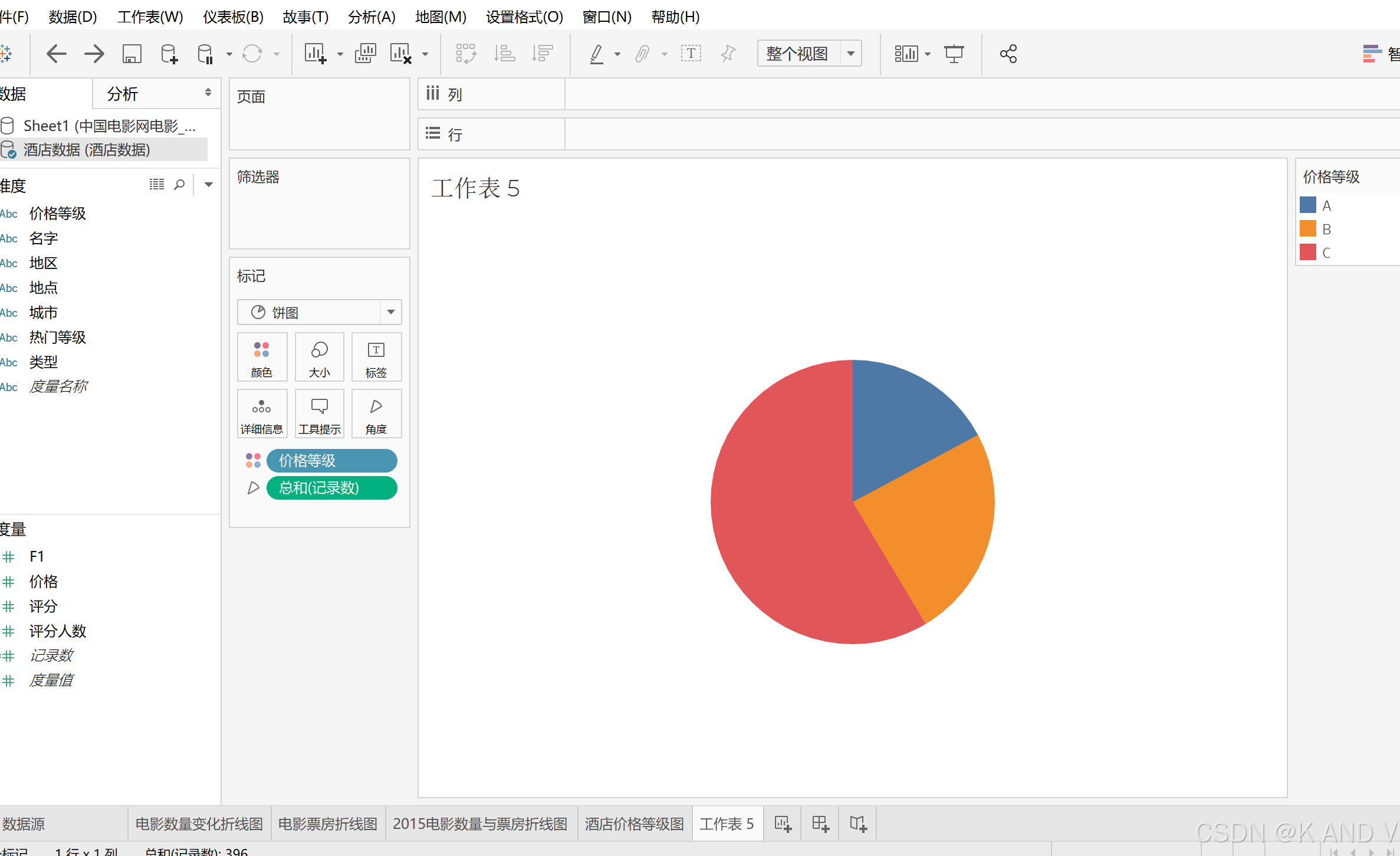Click the Sort ascending icon
Screen dimensions: 1400x856
[x=504, y=54]
